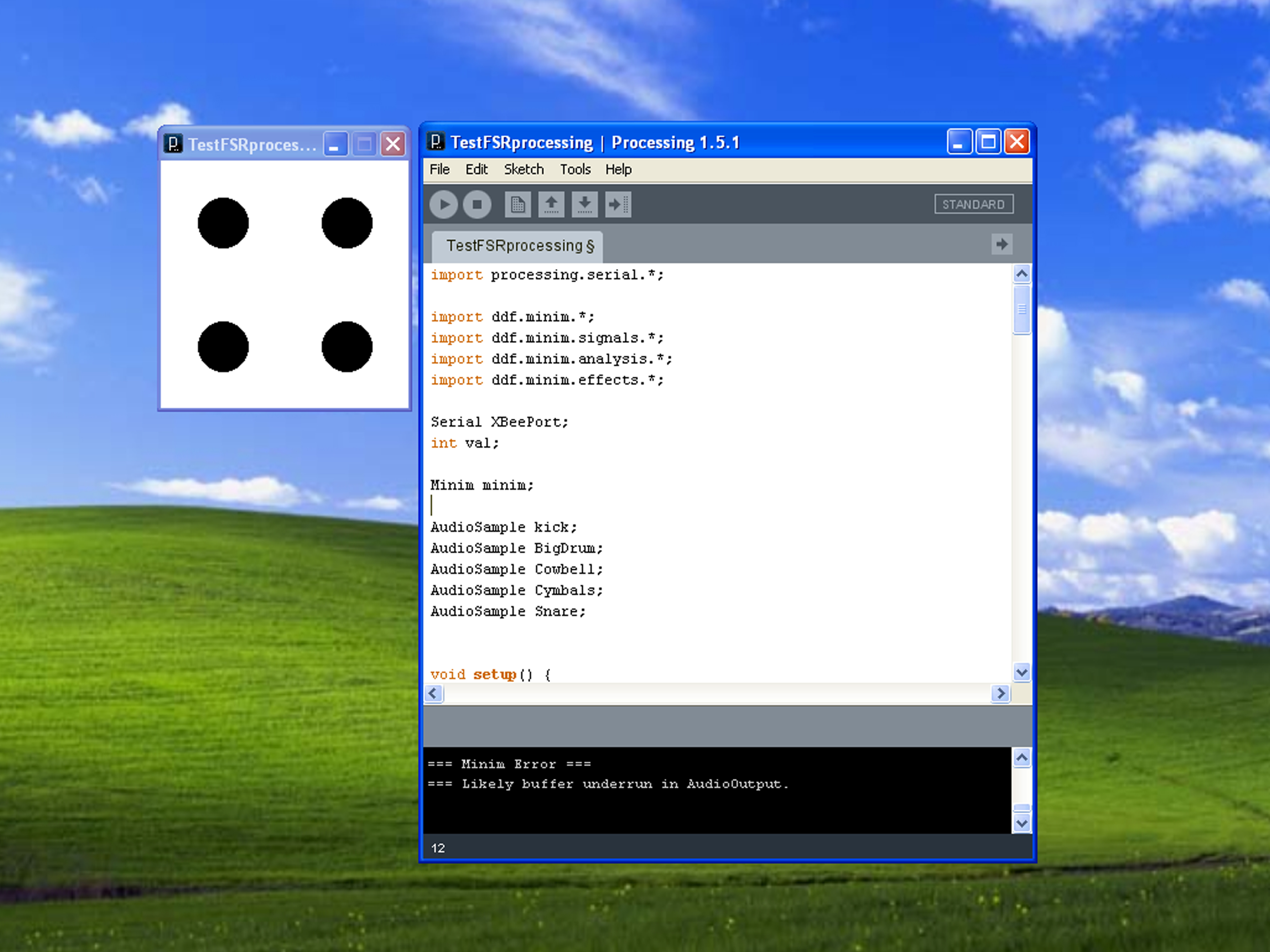Click the line 'import ddf.minim.effects.*;'
1270x952 pixels.
pos(547,380)
